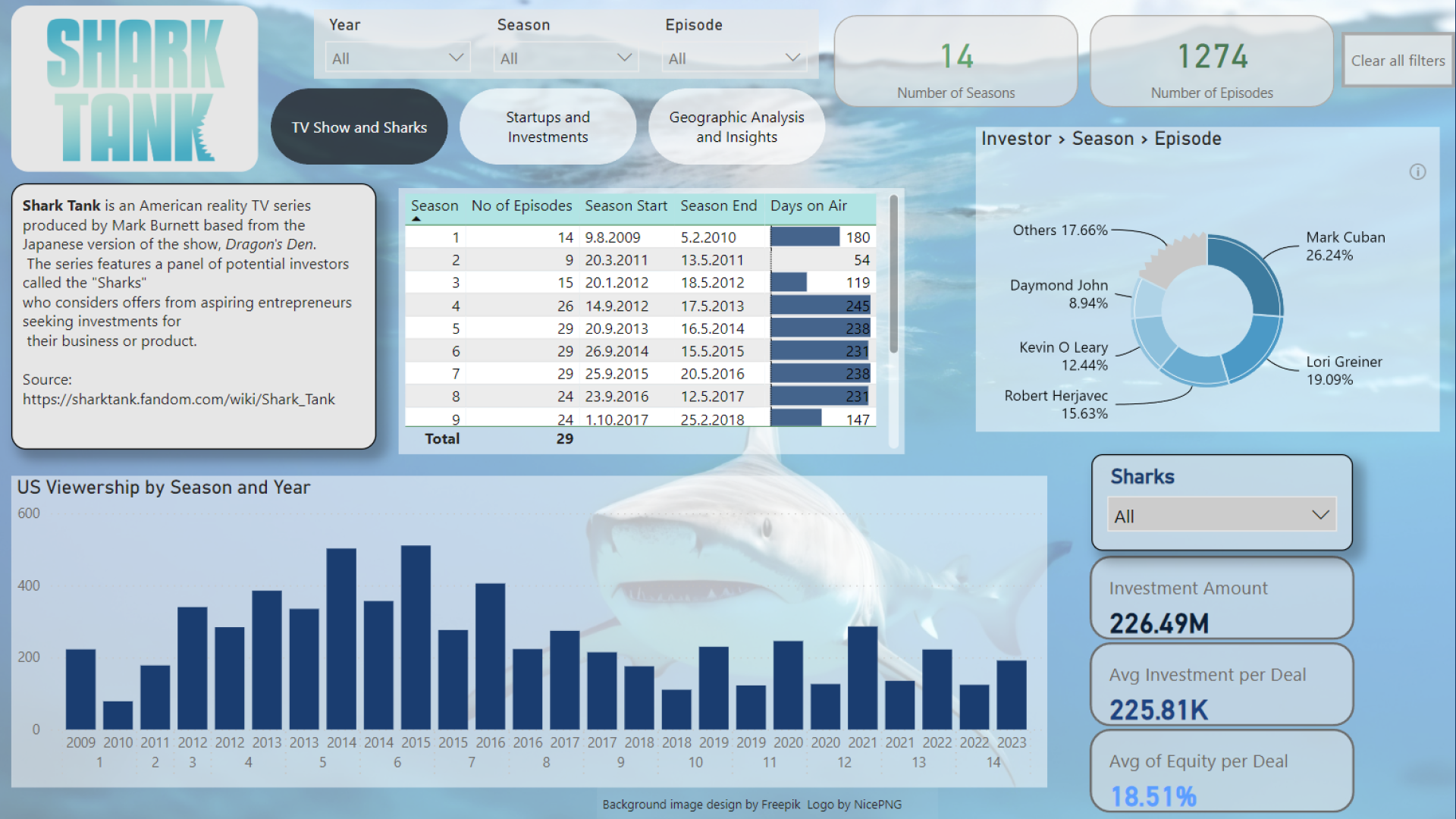Click the Kevin O Leary 12.44% label
1456x819 pixels.
(x=1063, y=356)
